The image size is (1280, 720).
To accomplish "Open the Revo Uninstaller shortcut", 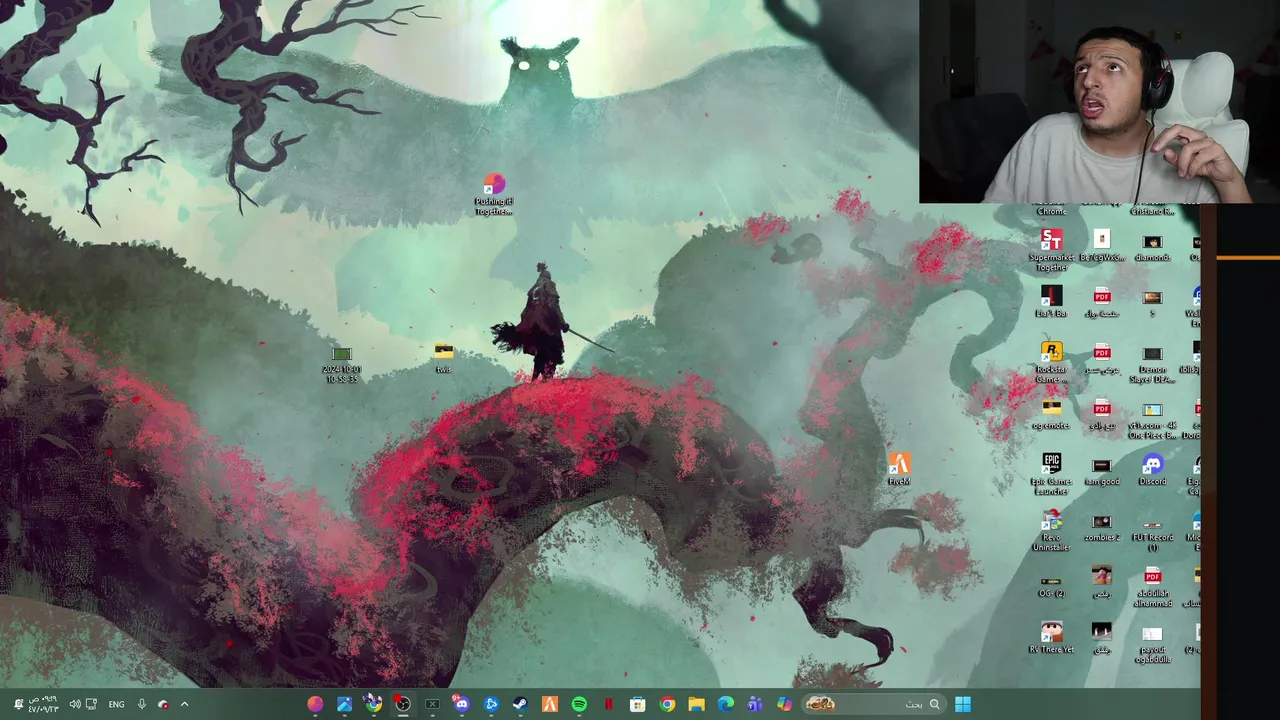I will (x=1051, y=531).
